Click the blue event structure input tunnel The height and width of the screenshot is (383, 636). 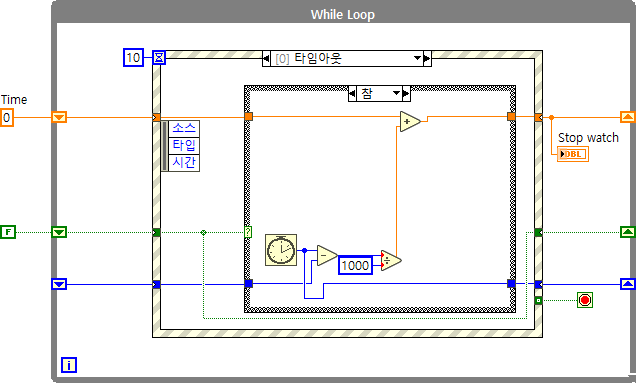(157, 284)
